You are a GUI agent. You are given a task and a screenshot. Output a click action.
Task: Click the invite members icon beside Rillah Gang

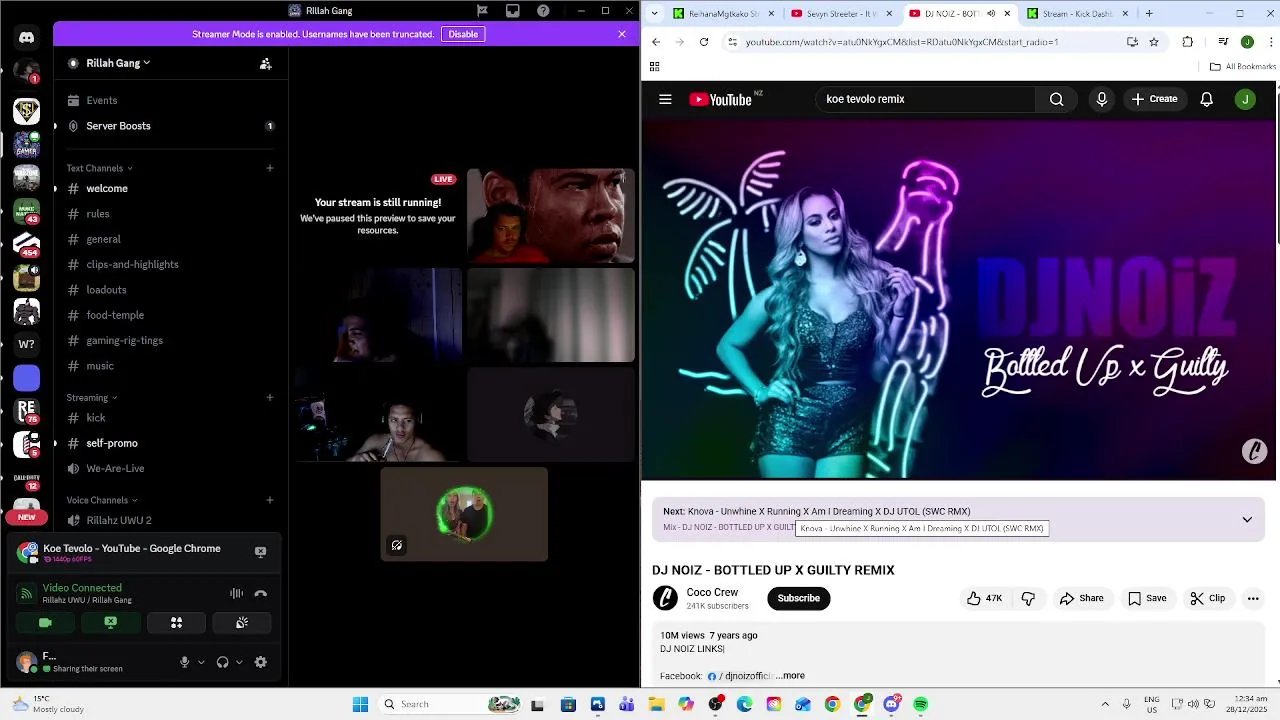pos(265,63)
